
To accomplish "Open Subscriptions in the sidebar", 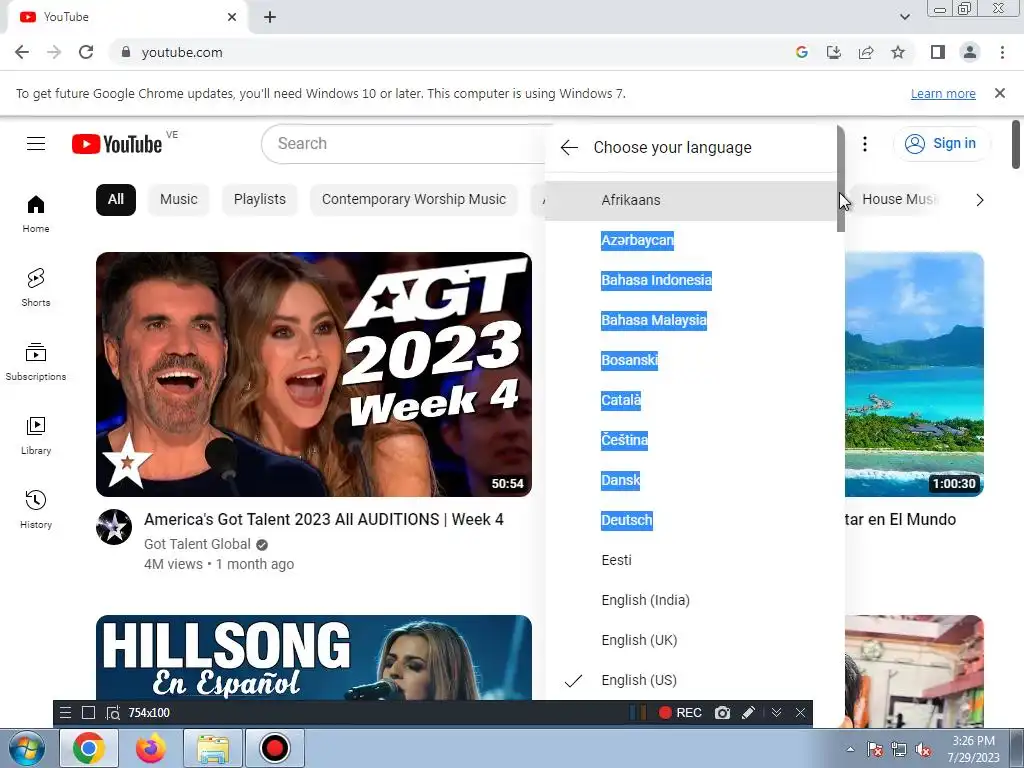I will coord(36,361).
